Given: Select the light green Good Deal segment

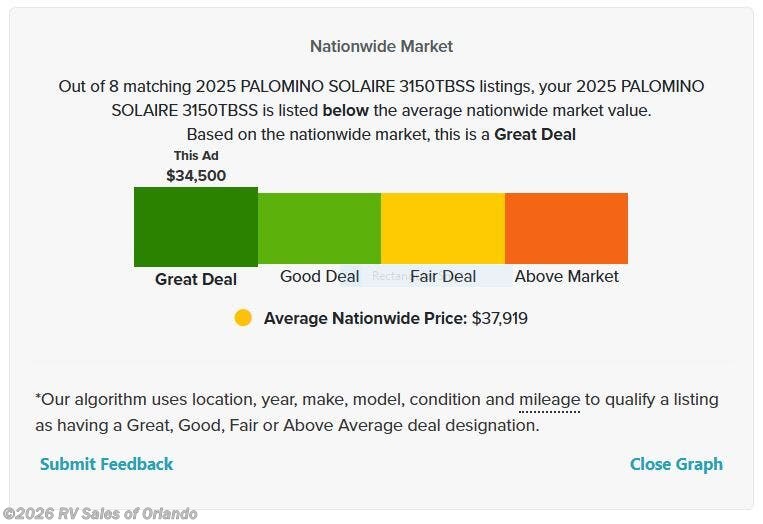Looking at the screenshot, I should point(319,228).
